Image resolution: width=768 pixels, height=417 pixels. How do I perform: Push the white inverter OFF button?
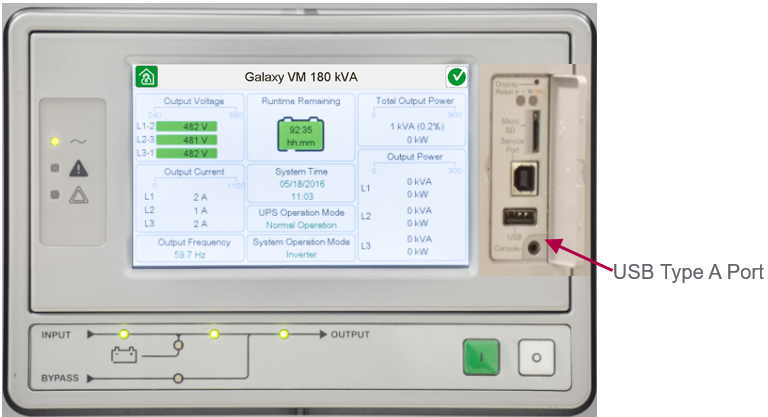(536, 358)
